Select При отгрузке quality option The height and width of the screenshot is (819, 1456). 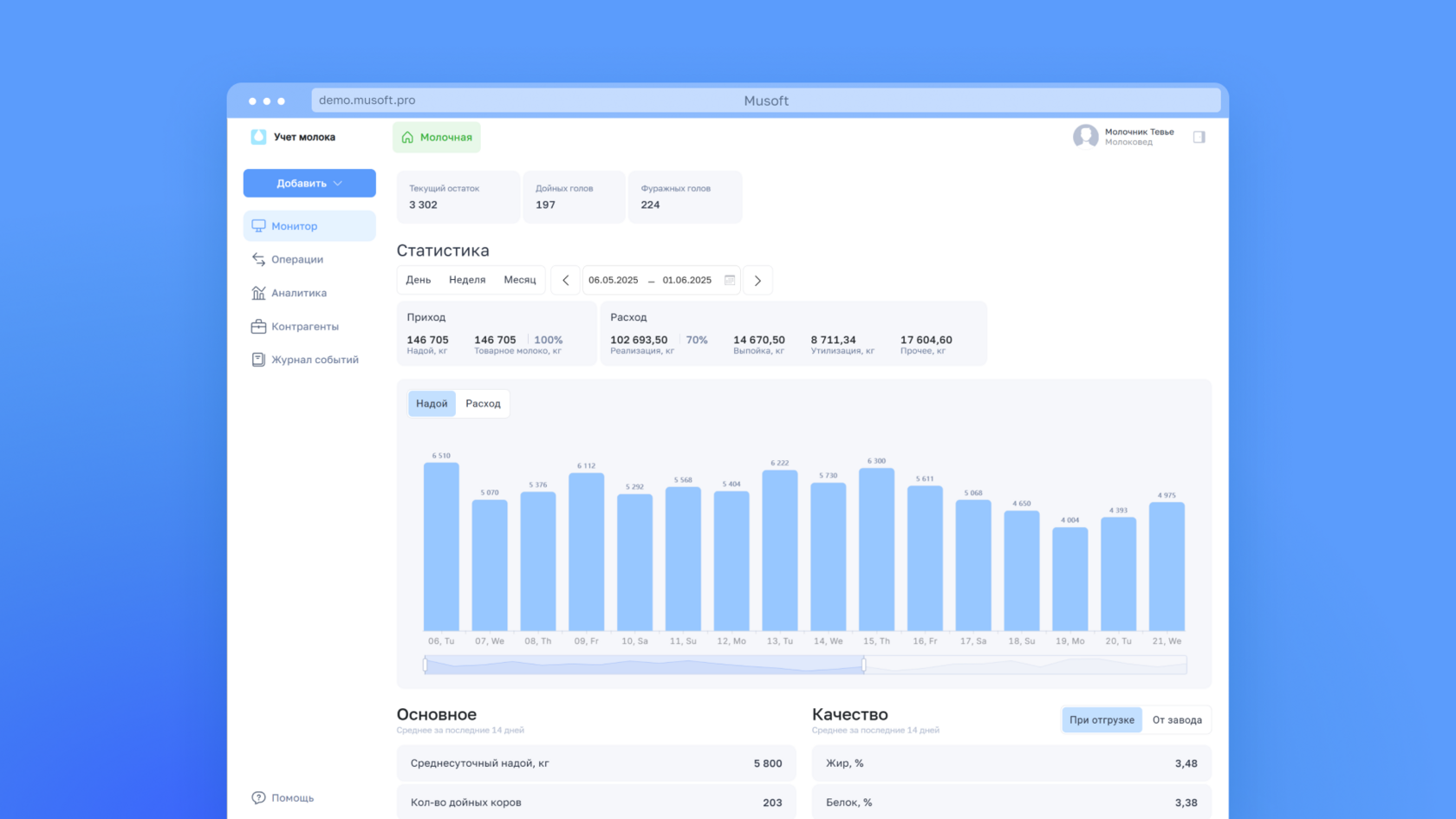1102,720
